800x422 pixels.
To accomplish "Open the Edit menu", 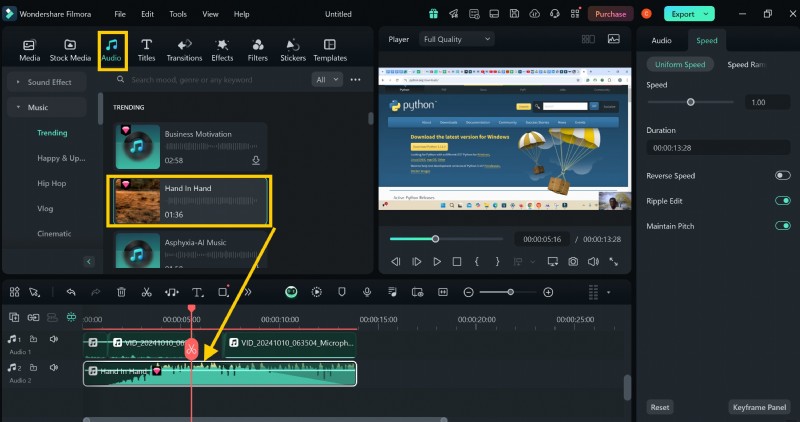I will (147, 14).
